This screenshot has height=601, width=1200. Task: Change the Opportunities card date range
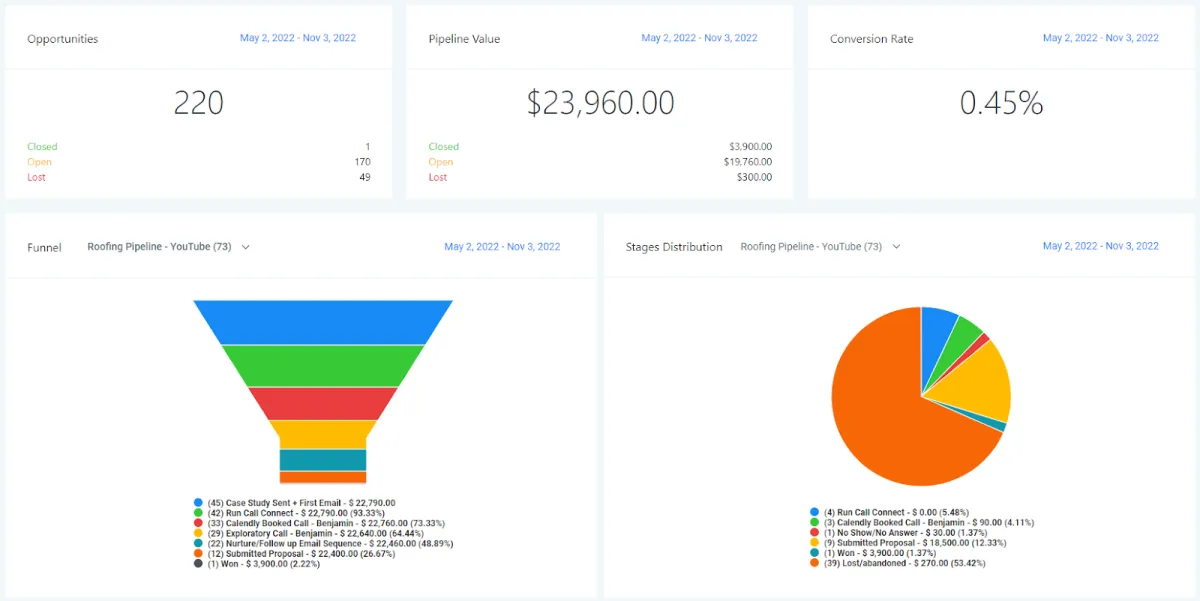tap(298, 38)
